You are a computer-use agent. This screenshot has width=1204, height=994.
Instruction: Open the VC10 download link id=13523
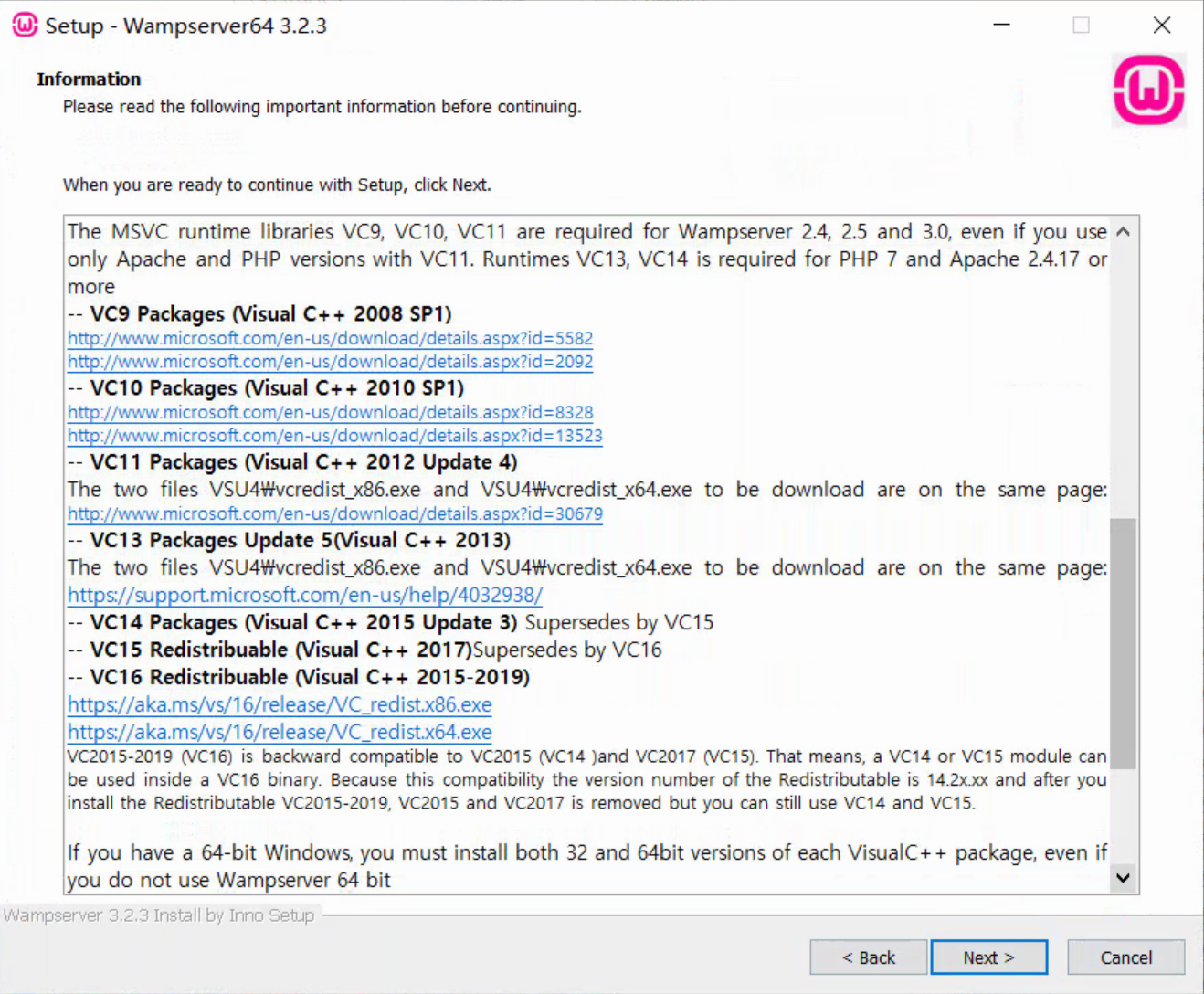tap(334, 436)
